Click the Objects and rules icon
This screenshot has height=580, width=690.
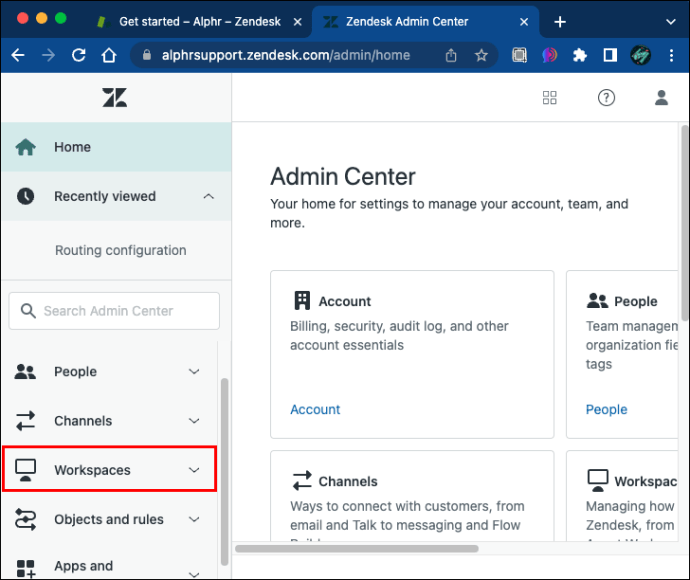[25, 519]
